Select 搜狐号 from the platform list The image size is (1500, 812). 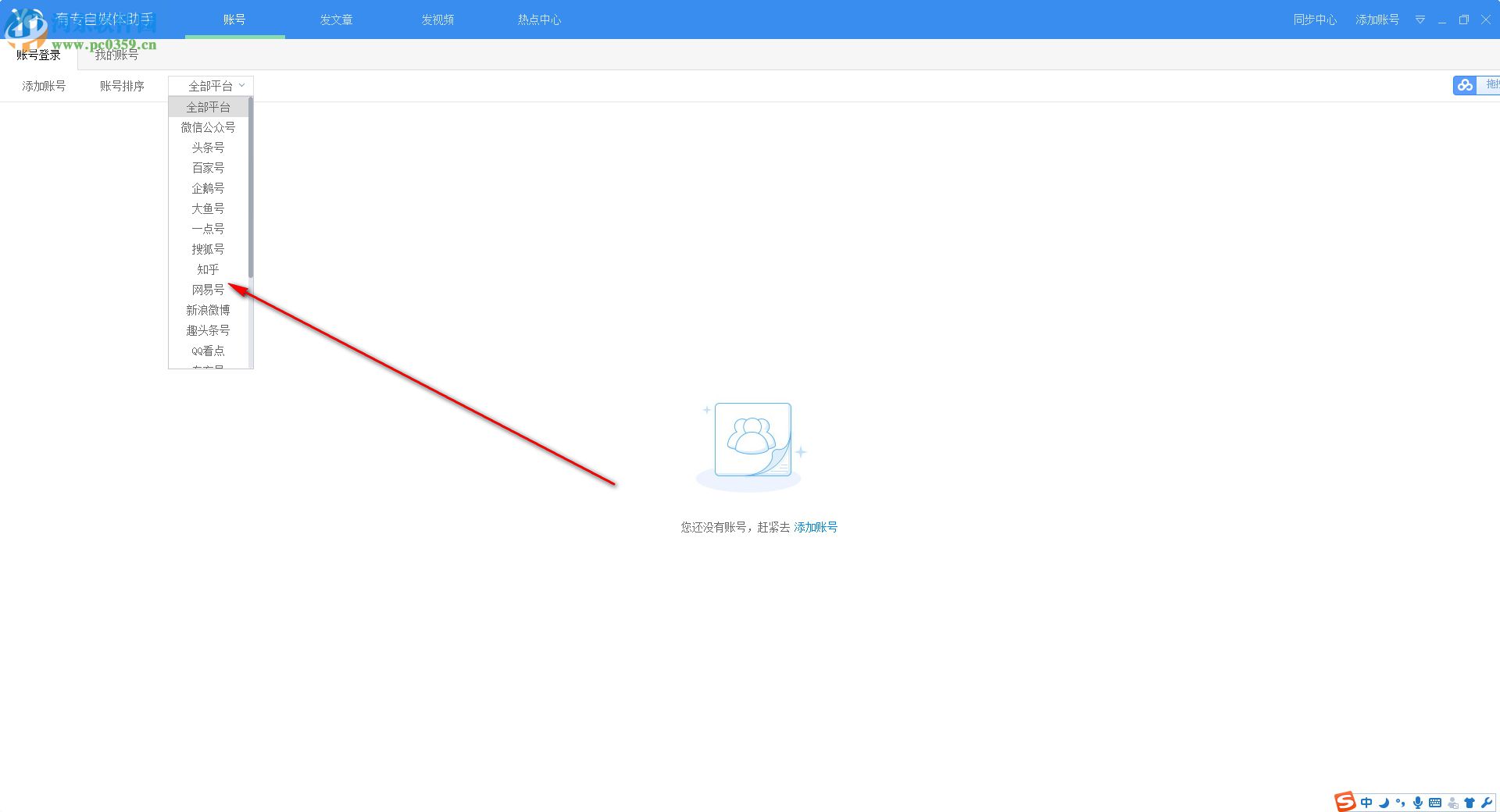pyautogui.click(x=209, y=249)
